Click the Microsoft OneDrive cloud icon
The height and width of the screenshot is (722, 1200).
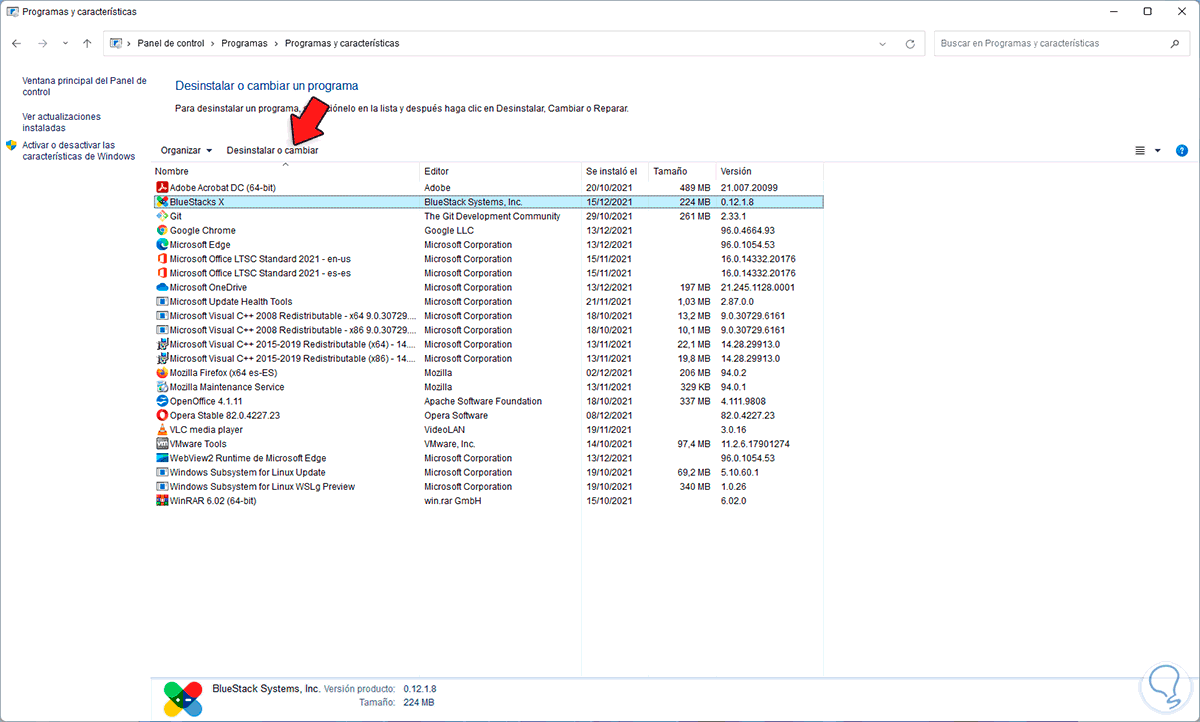click(x=162, y=287)
